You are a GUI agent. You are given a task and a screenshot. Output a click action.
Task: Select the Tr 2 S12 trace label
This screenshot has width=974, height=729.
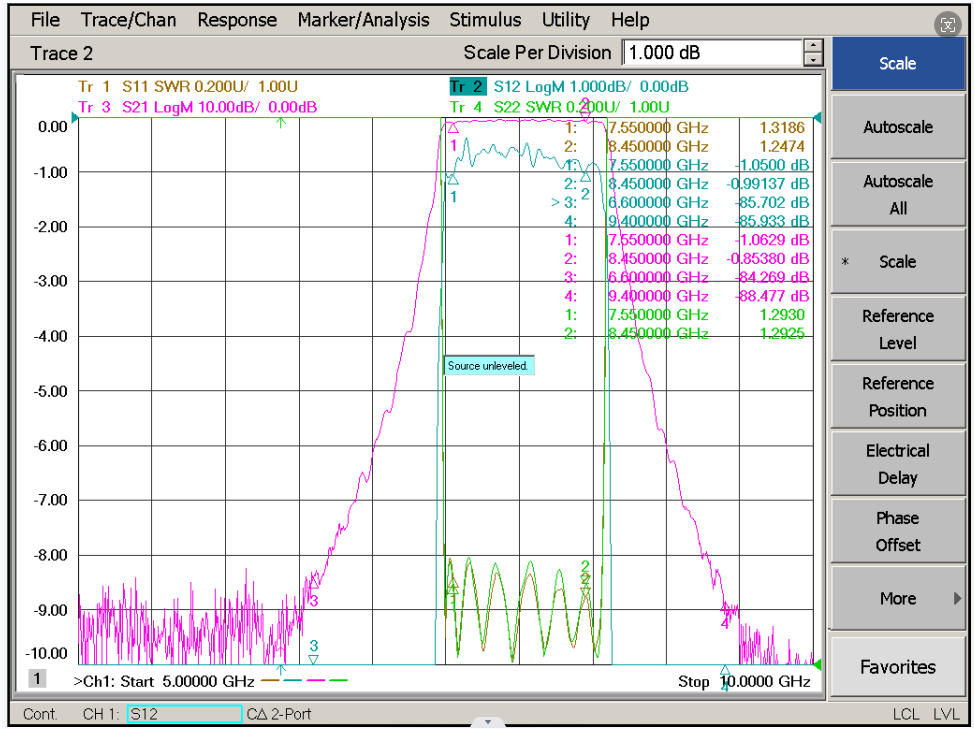[x=569, y=86]
